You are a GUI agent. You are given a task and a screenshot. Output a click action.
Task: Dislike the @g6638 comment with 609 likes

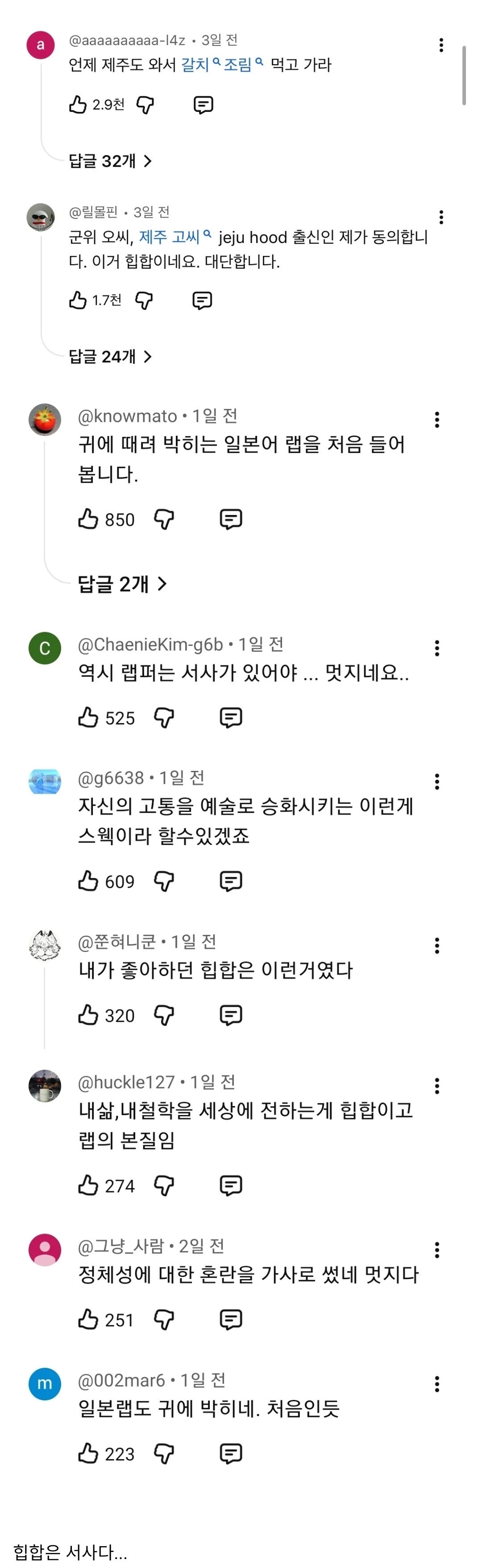point(164,881)
